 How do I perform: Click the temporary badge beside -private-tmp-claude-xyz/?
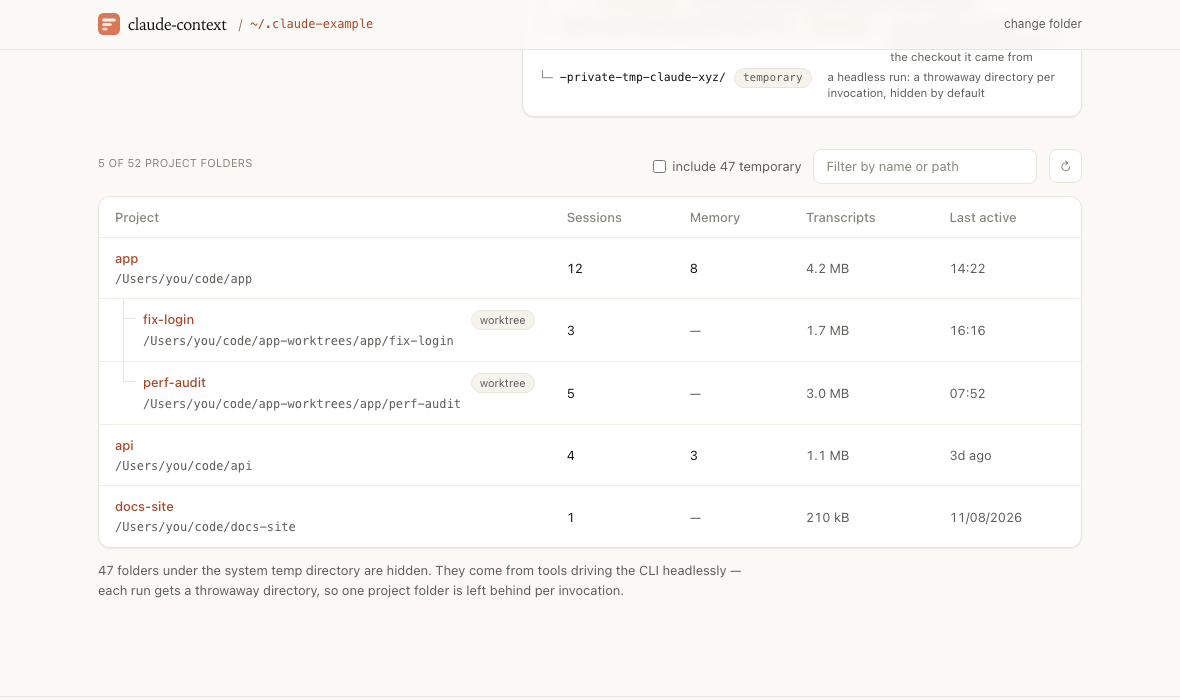773,78
